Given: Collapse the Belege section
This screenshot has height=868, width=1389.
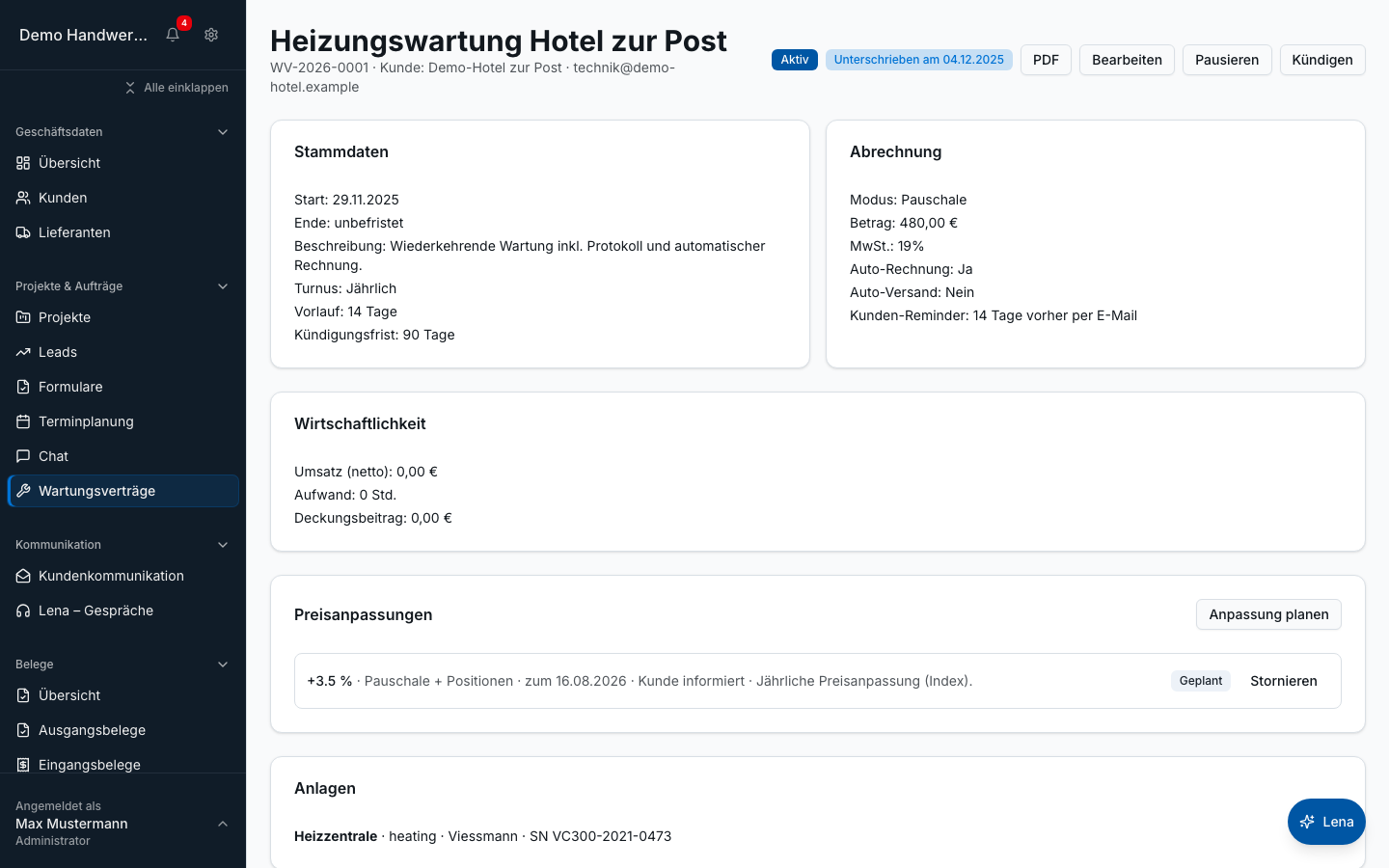Looking at the screenshot, I should pyautogui.click(x=223, y=665).
